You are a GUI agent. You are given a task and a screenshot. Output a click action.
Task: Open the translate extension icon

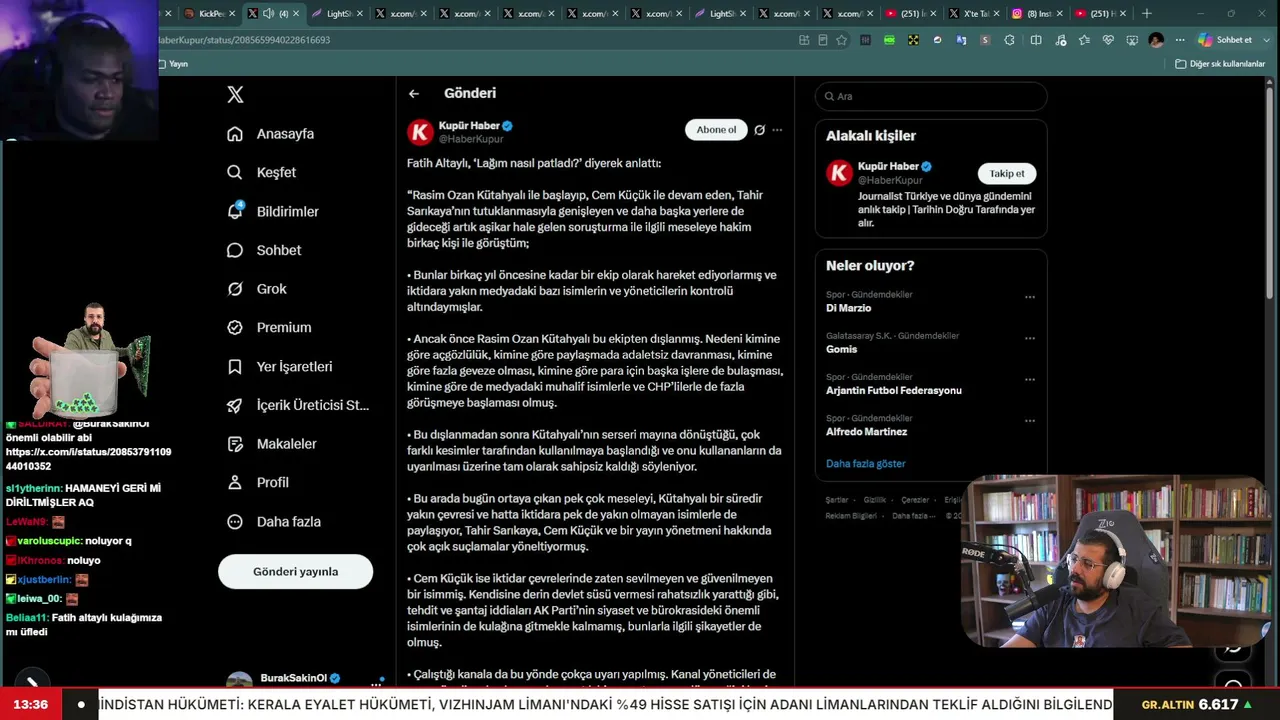coord(961,40)
